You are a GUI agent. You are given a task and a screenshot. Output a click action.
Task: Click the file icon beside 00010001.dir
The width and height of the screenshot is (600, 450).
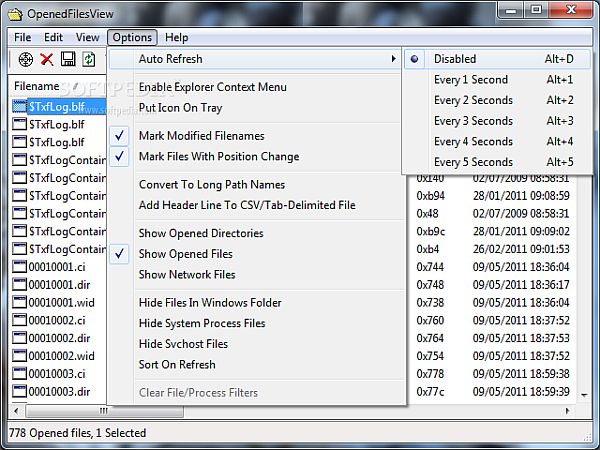coord(19,284)
